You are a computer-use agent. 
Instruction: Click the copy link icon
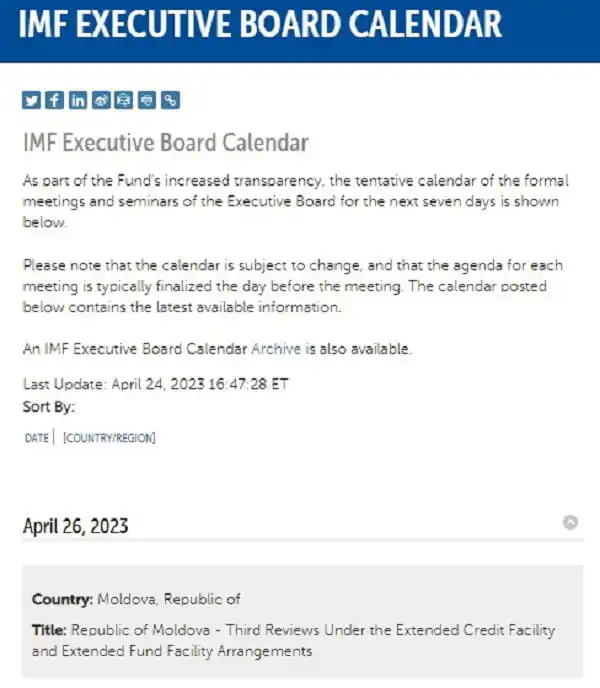tap(171, 100)
